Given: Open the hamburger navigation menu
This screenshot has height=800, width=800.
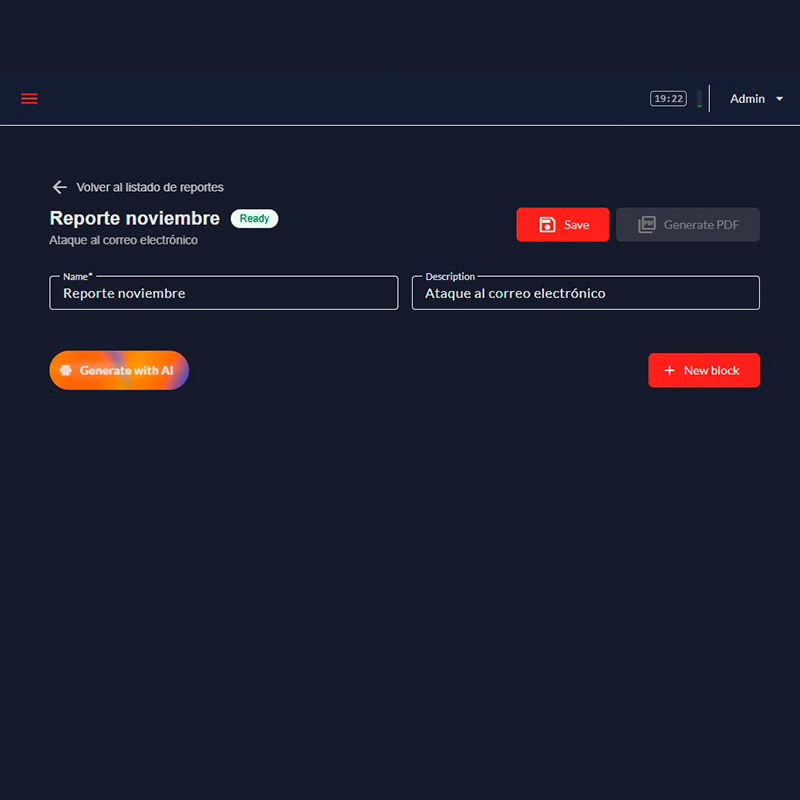Looking at the screenshot, I should coord(29,98).
